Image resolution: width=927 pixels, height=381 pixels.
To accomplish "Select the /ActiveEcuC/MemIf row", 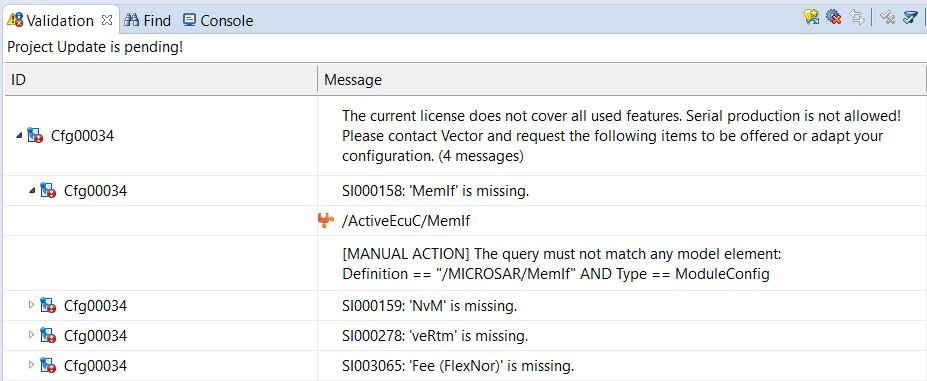I will (464, 221).
